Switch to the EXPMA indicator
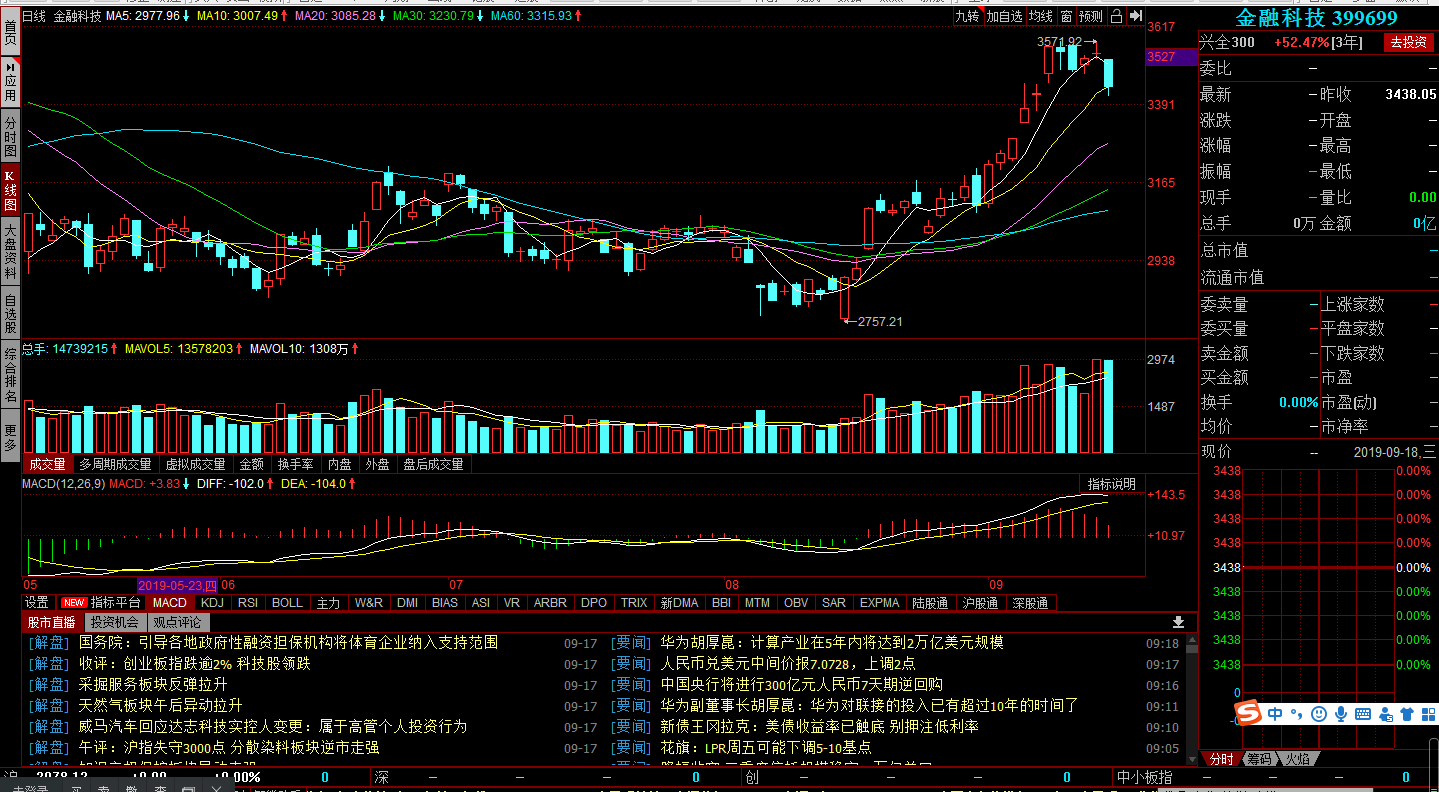Viewport: 1439px width, 792px height. (x=879, y=603)
